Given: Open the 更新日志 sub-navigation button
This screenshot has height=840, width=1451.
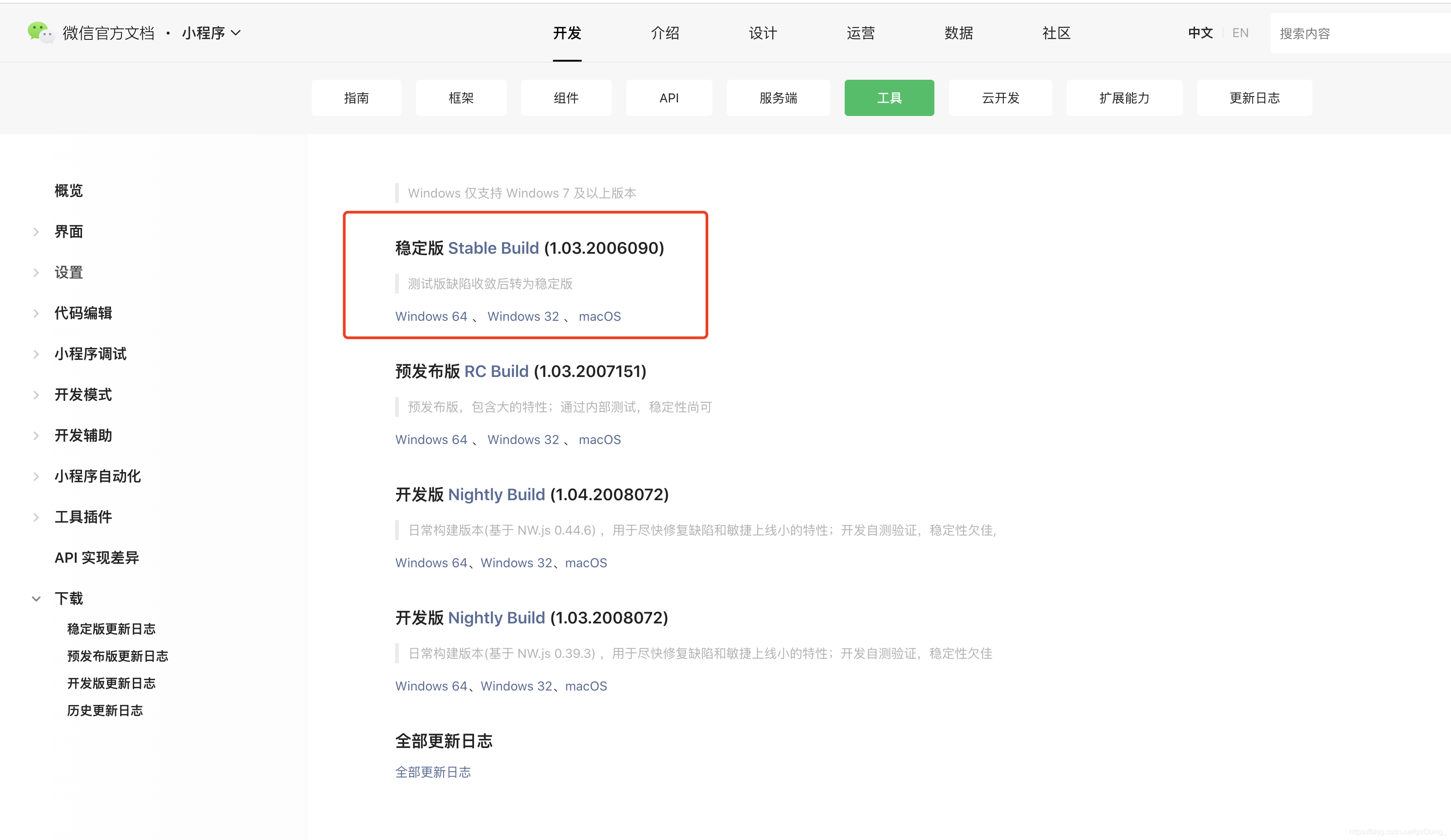Looking at the screenshot, I should (x=1255, y=98).
